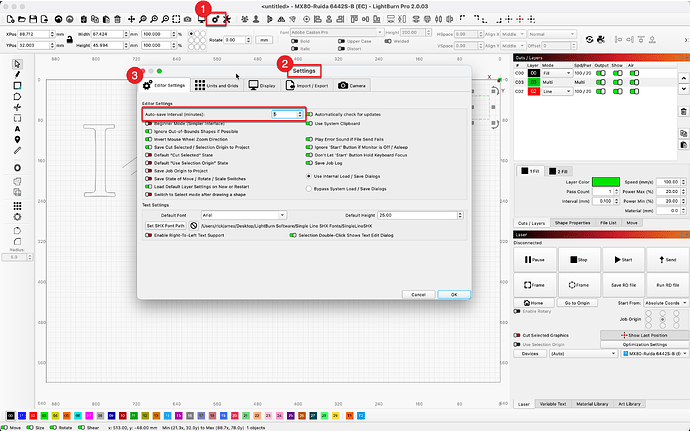Select Use Internal Load / Save Dialogs radio

pyautogui.click(x=309, y=176)
